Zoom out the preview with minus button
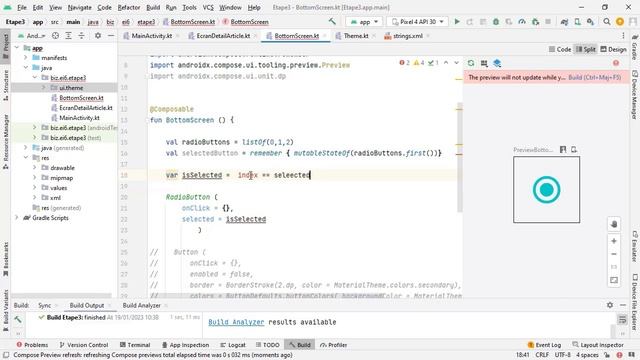 614,254
